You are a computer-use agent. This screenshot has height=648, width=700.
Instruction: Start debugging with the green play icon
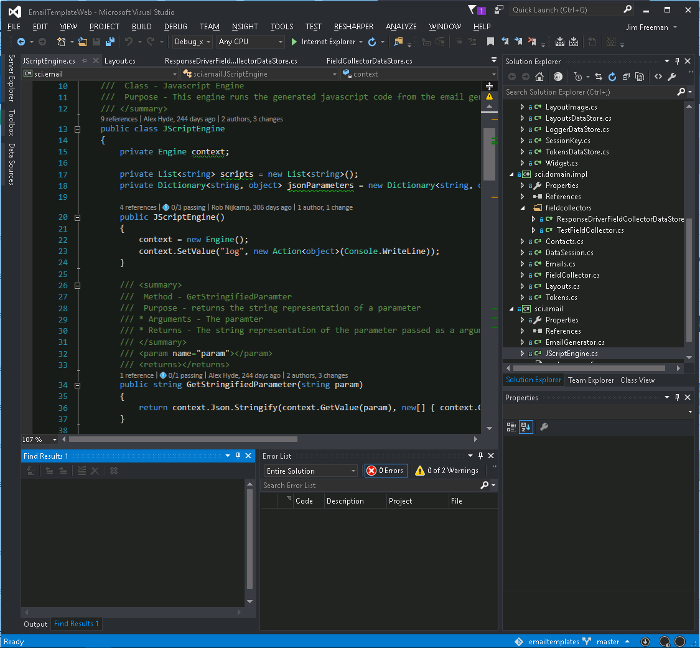[294, 42]
